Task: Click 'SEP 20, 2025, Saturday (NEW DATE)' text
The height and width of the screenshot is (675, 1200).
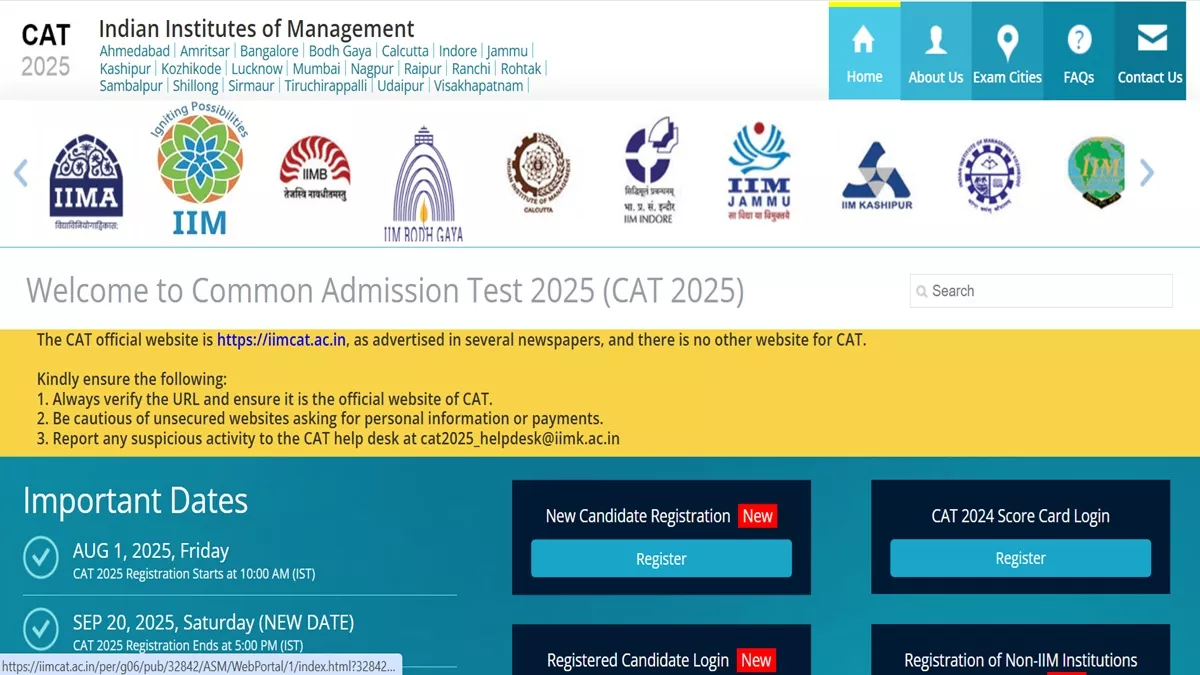Action: coord(213,623)
